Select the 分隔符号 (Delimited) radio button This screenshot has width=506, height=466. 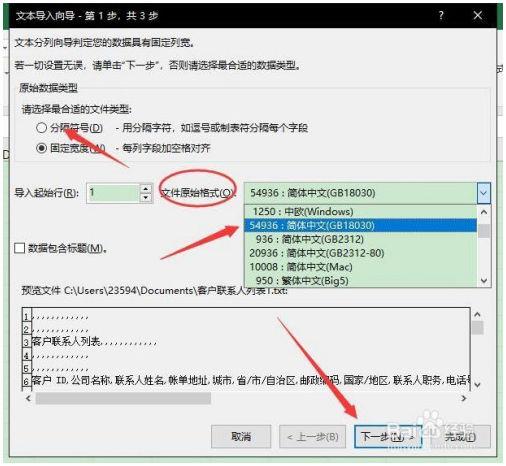(41, 127)
